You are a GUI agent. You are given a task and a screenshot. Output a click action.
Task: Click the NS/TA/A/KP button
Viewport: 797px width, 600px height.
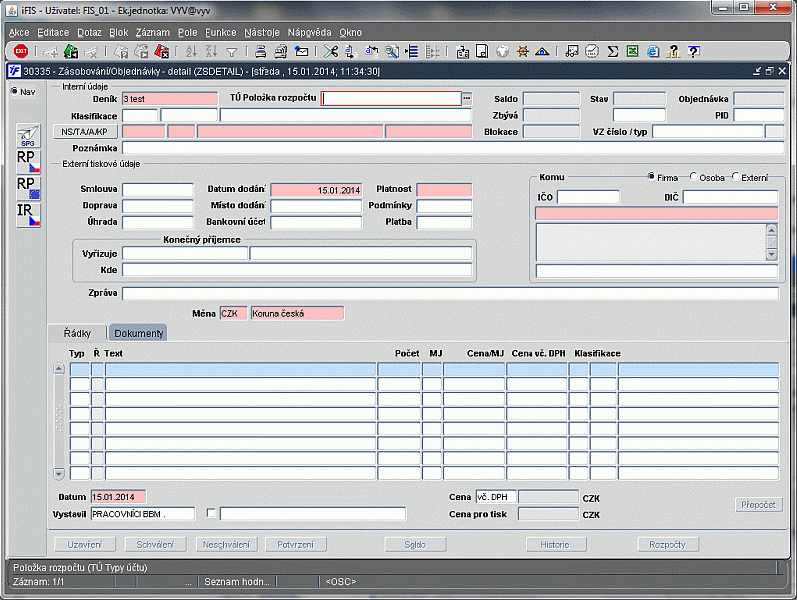point(85,132)
